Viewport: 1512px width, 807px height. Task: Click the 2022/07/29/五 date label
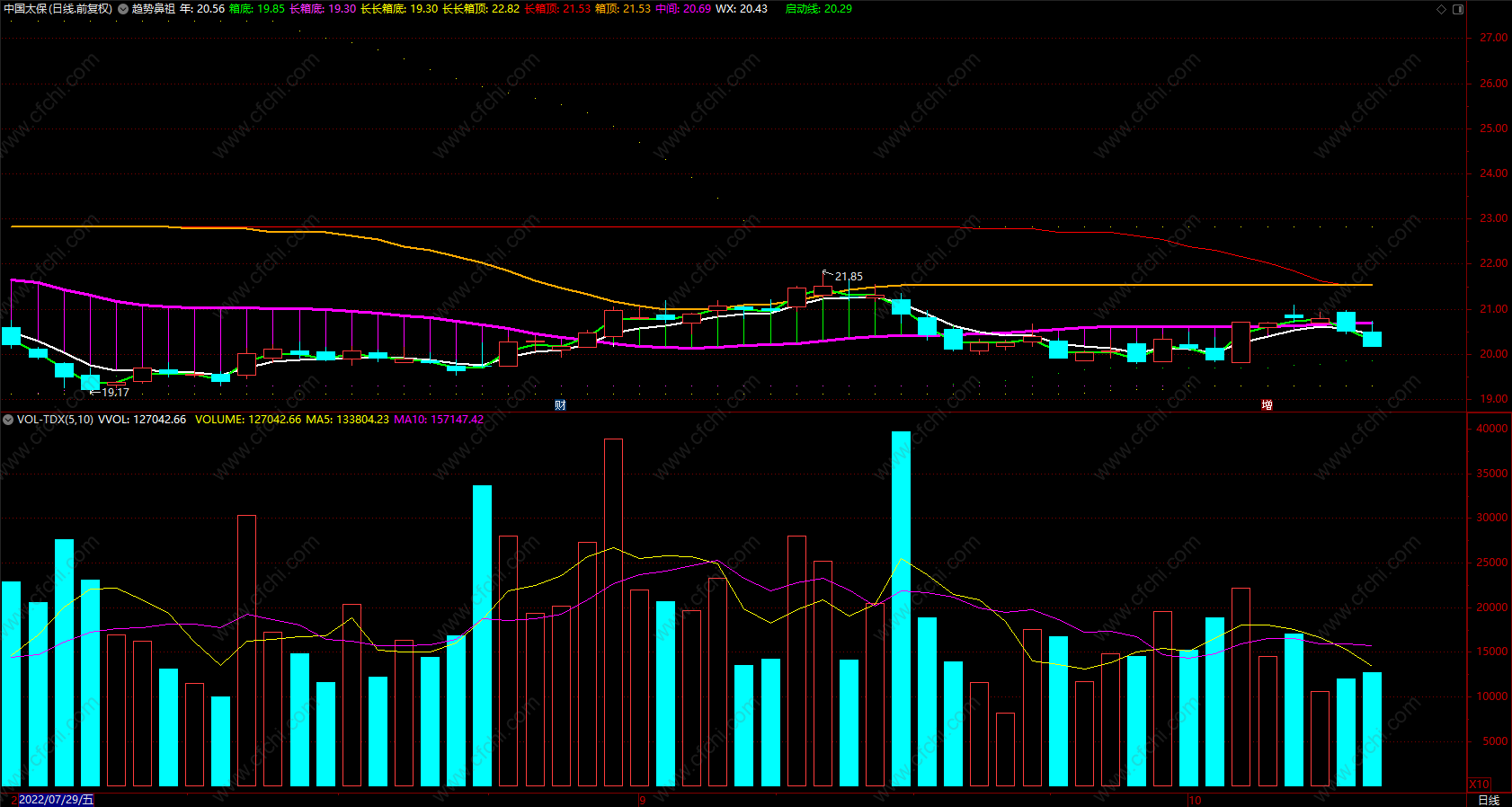point(56,800)
